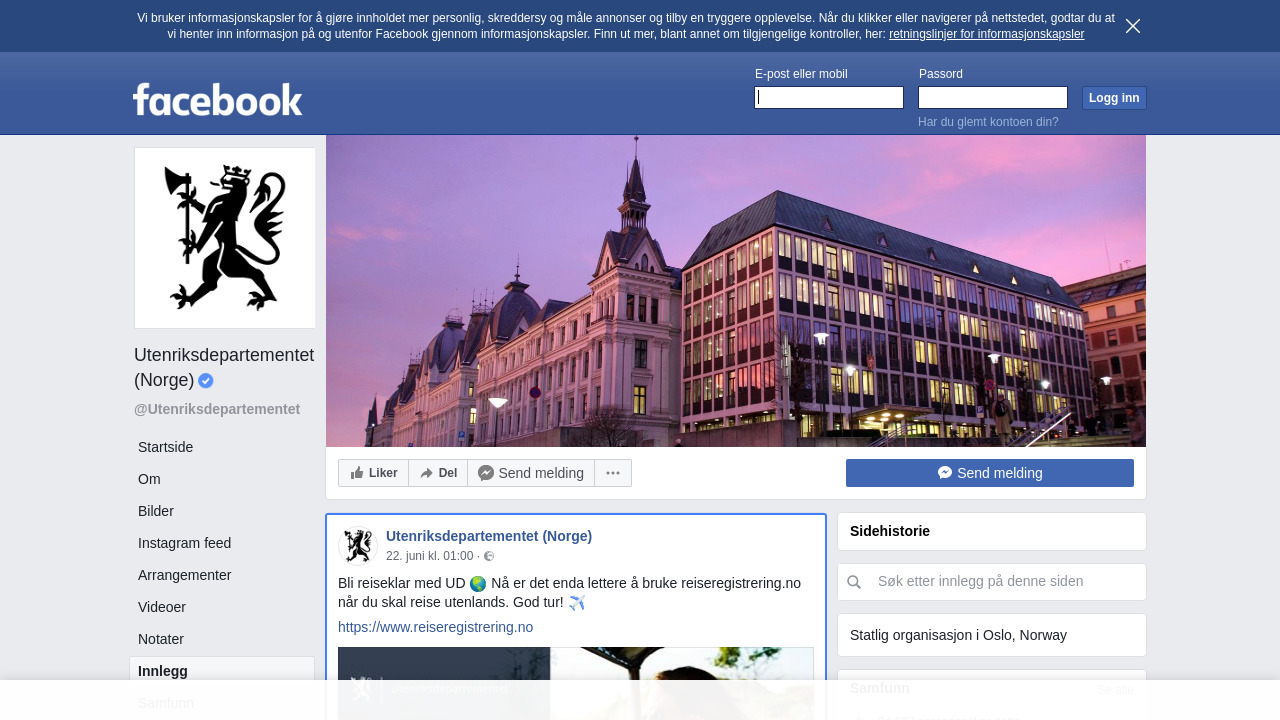The width and height of the screenshot is (1280, 720).
Task: Focus the 'Søk etter innlegg på denne siden' field
Action: [992, 582]
